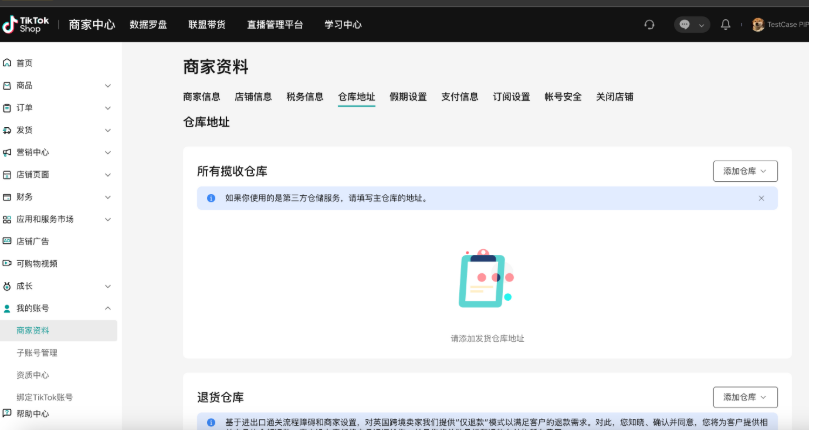Click the 首页 home icon
This screenshot has width=817, height=430.
(x=7, y=63)
